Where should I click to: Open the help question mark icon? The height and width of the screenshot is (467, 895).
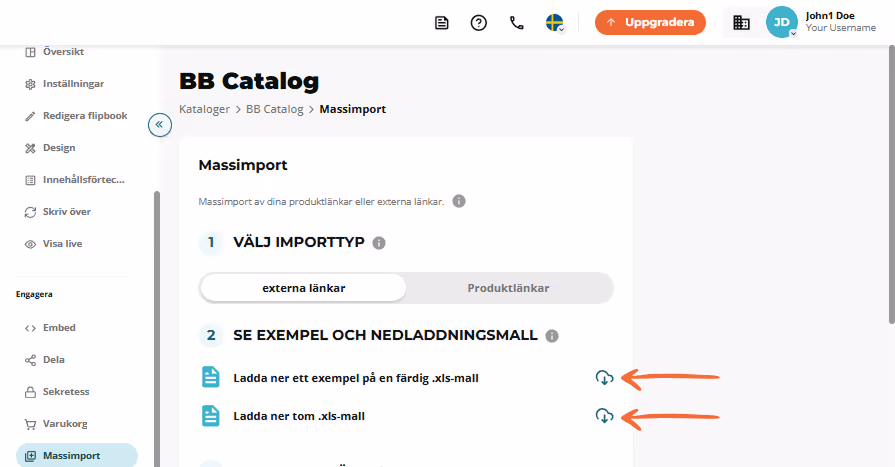478,23
